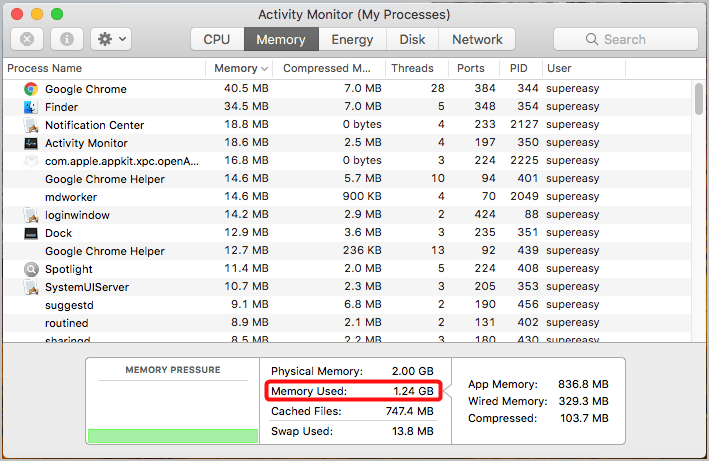Image resolution: width=709 pixels, height=461 pixels.
Task: Sort by Compressed Memory column header
Action: [x=327, y=68]
